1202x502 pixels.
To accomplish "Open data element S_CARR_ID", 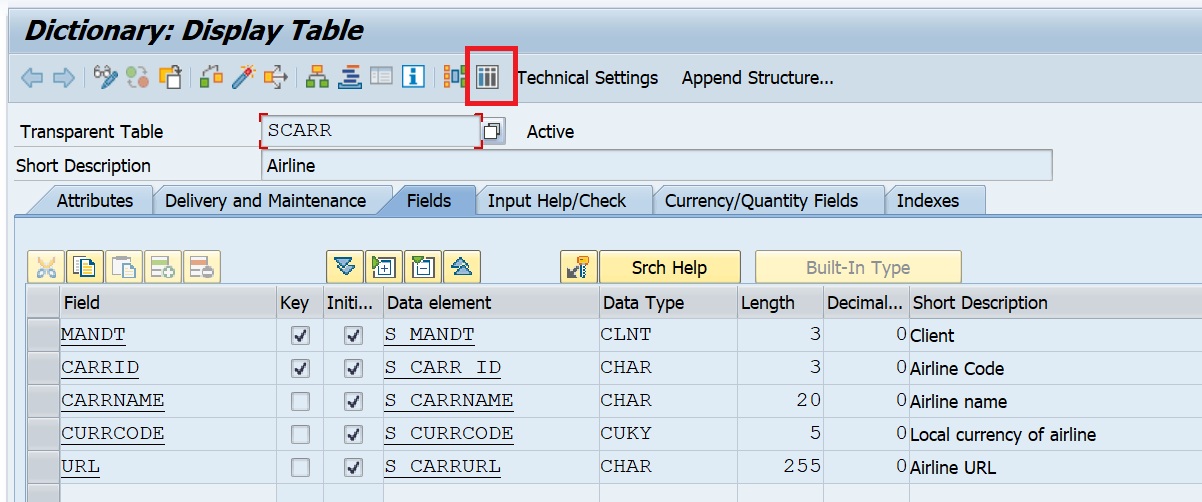I will [x=443, y=368].
